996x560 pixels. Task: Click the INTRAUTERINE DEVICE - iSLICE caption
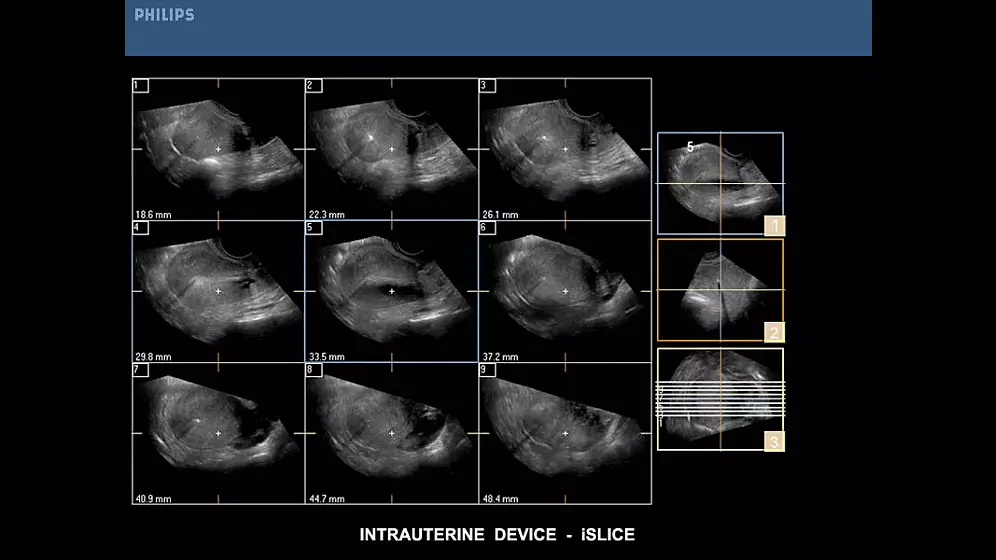tap(497, 535)
